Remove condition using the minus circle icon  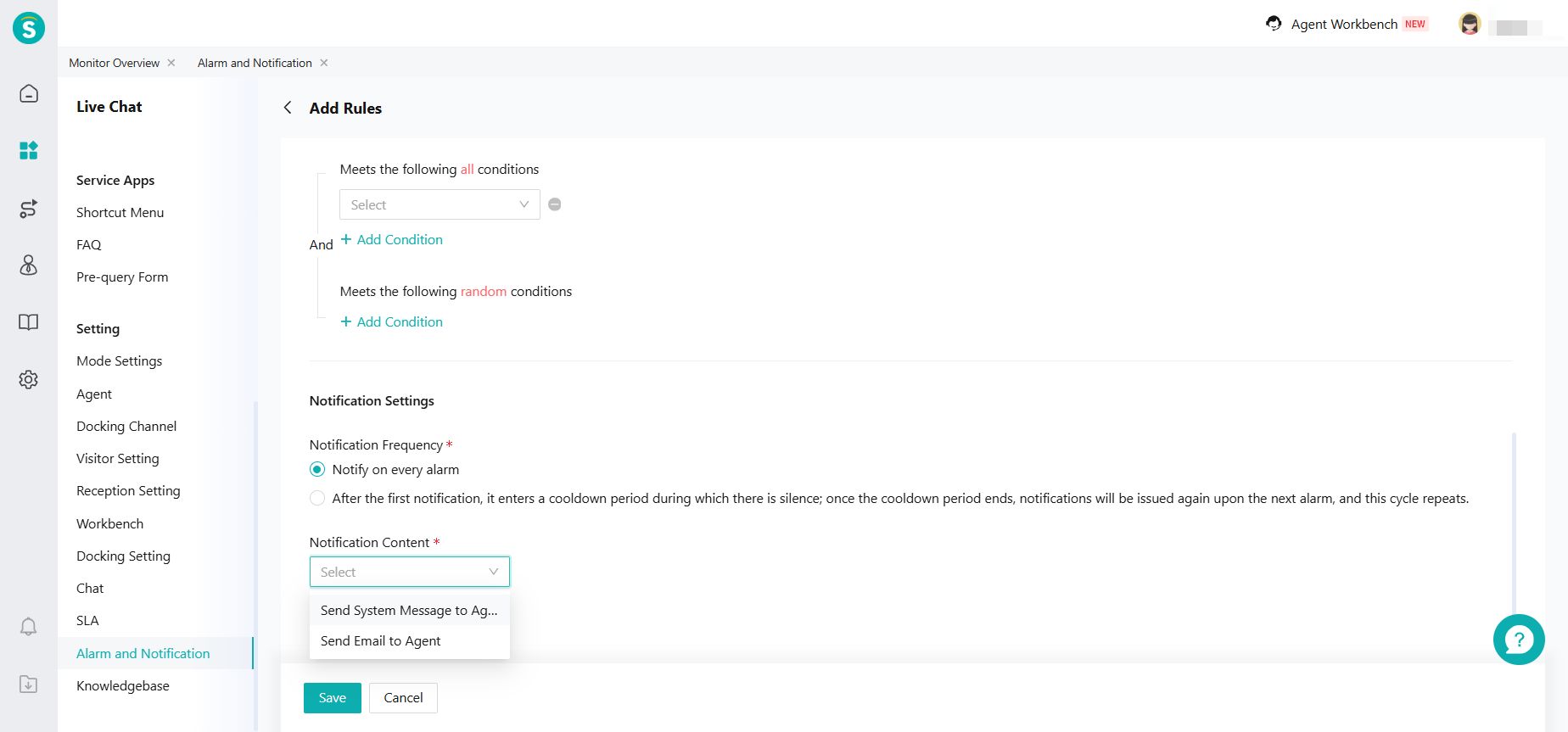click(555, 204)
